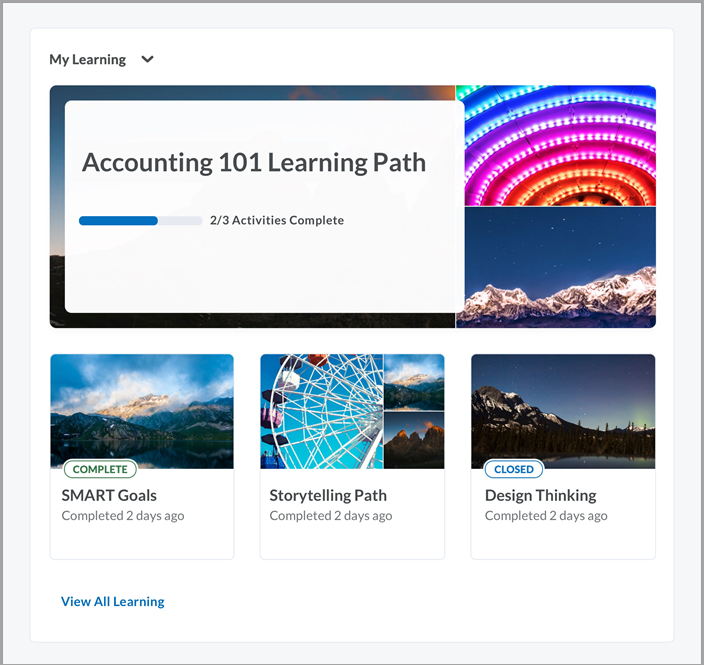This screenshot has height=665, width=704.
Task: Open the SMART Goals title
Action: coord(109,495)
